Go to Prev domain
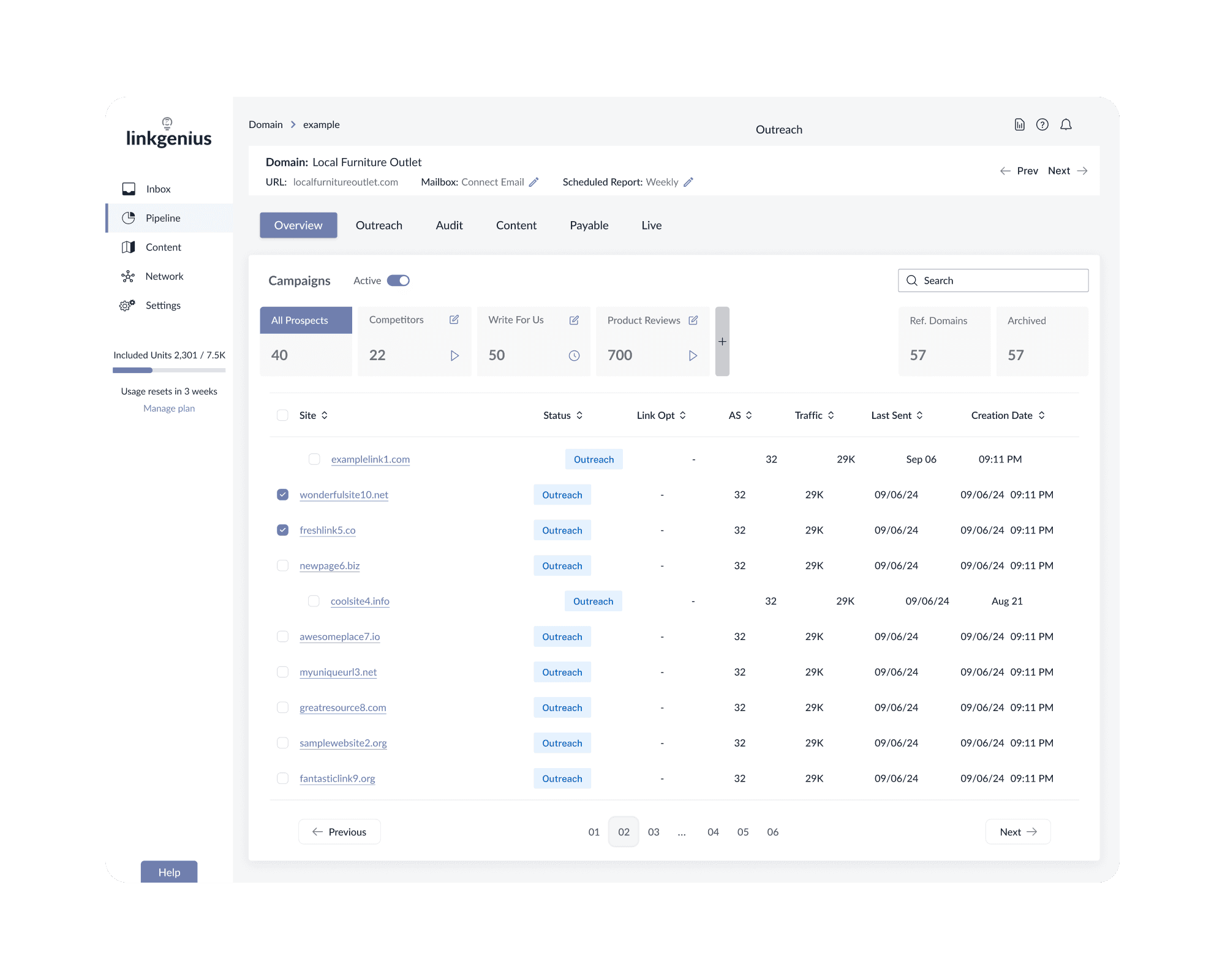 pos(1019,171)
